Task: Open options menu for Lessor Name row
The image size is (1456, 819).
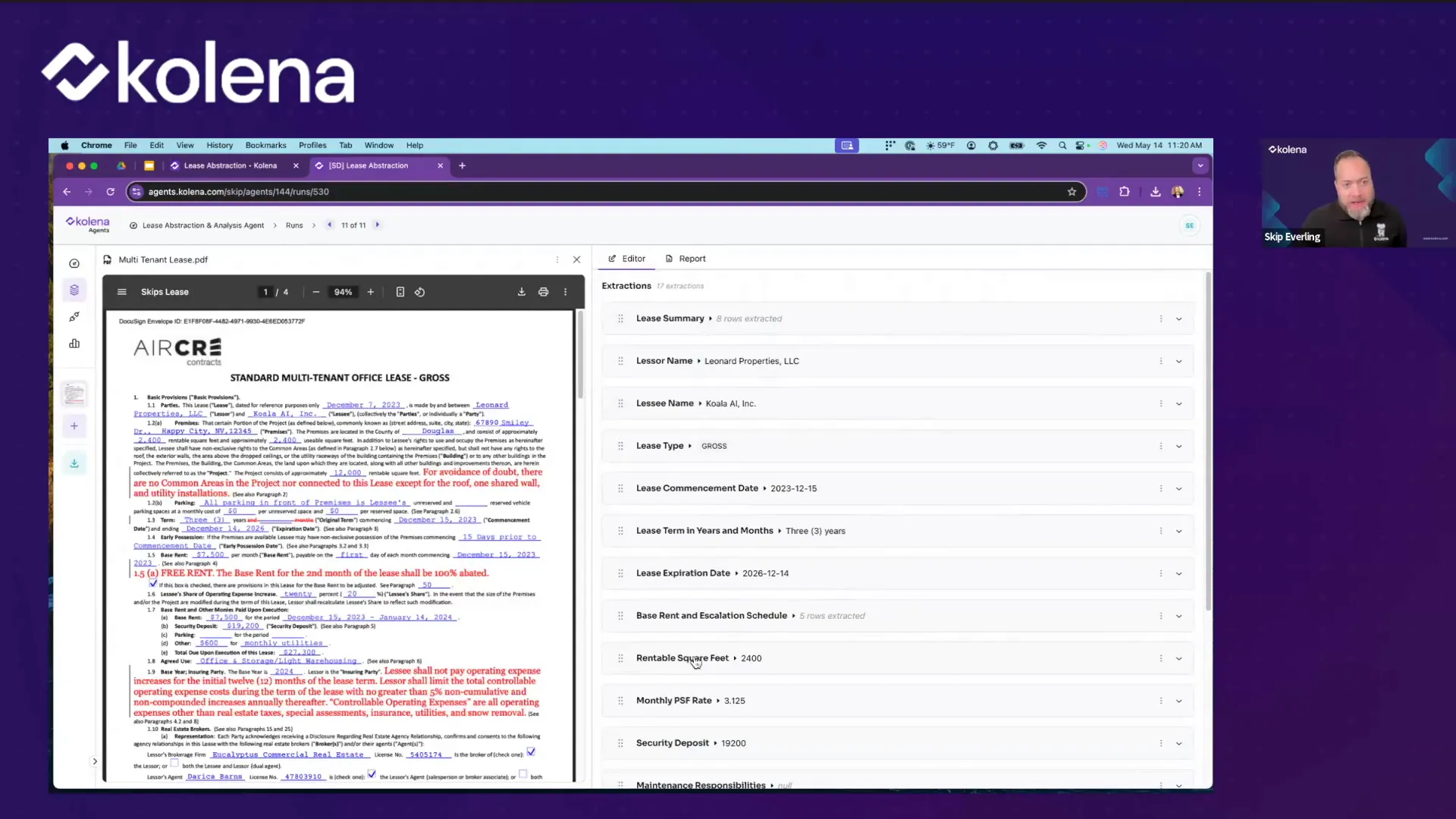Action: (1161, 362)
